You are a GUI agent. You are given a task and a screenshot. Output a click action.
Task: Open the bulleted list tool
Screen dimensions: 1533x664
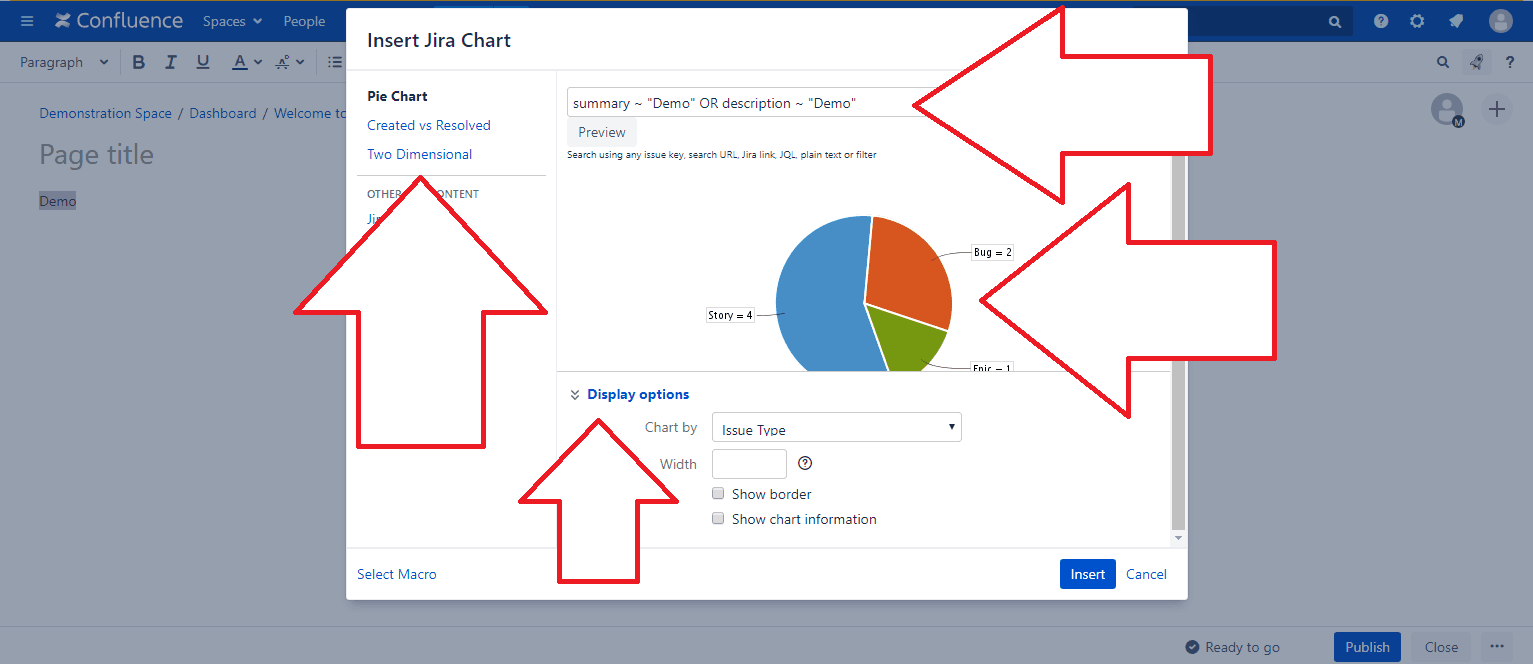click(x=335, y=61)
